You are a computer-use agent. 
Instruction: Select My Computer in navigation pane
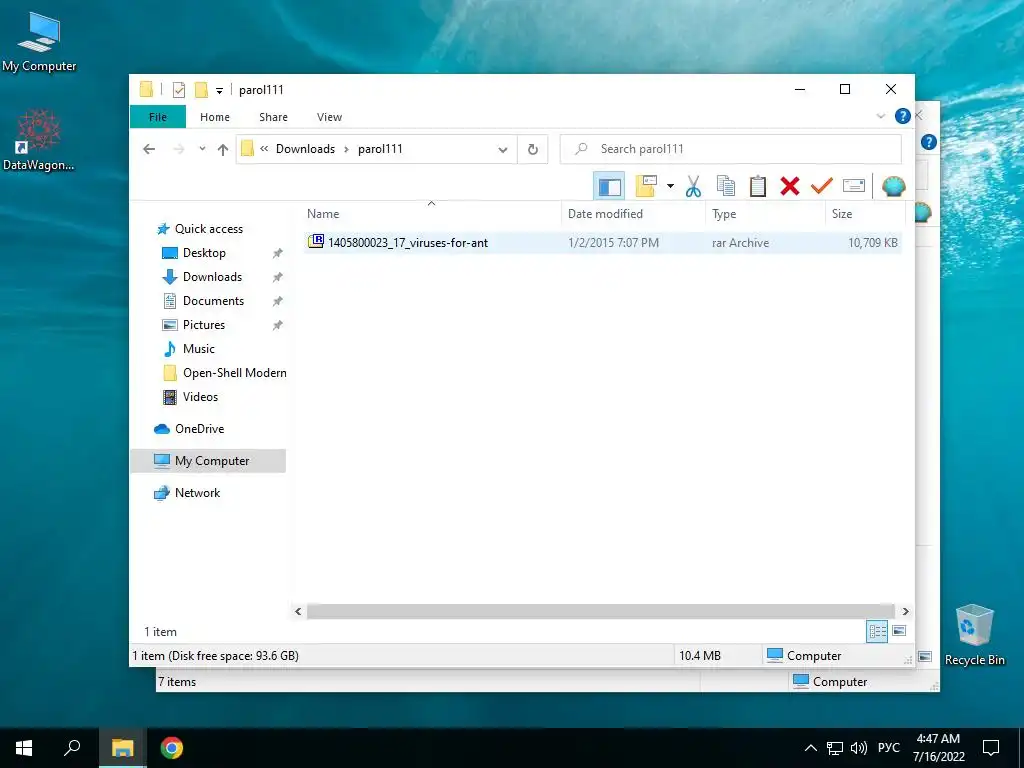point(208,461)
